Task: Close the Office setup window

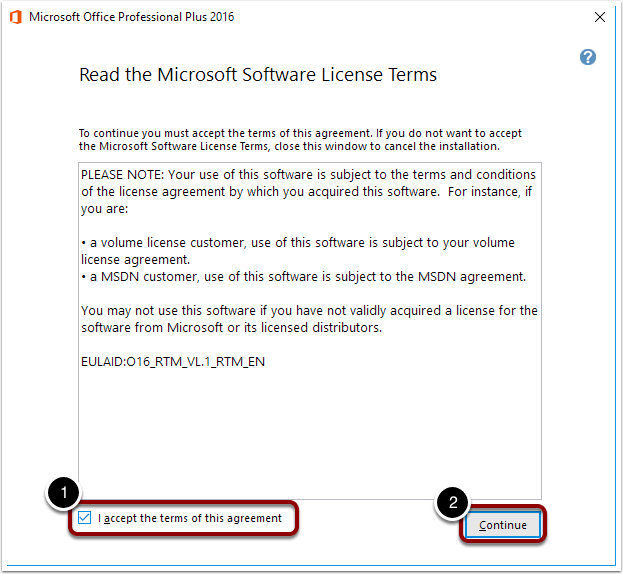Action: coord(600,17)
